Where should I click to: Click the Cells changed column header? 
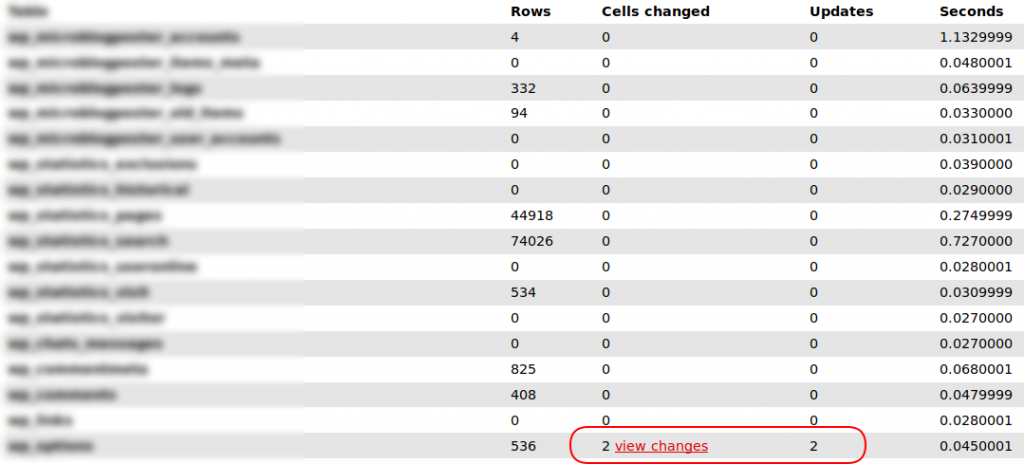pos(656,11)
